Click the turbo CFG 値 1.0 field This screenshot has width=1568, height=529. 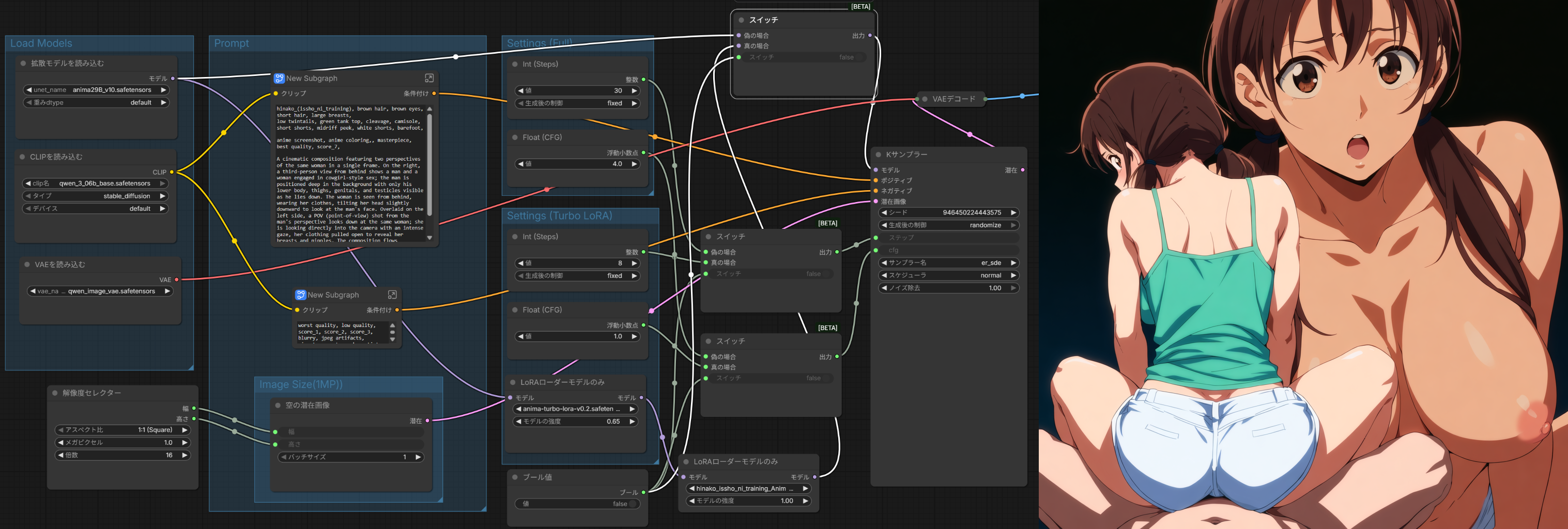tap(578, 337)
